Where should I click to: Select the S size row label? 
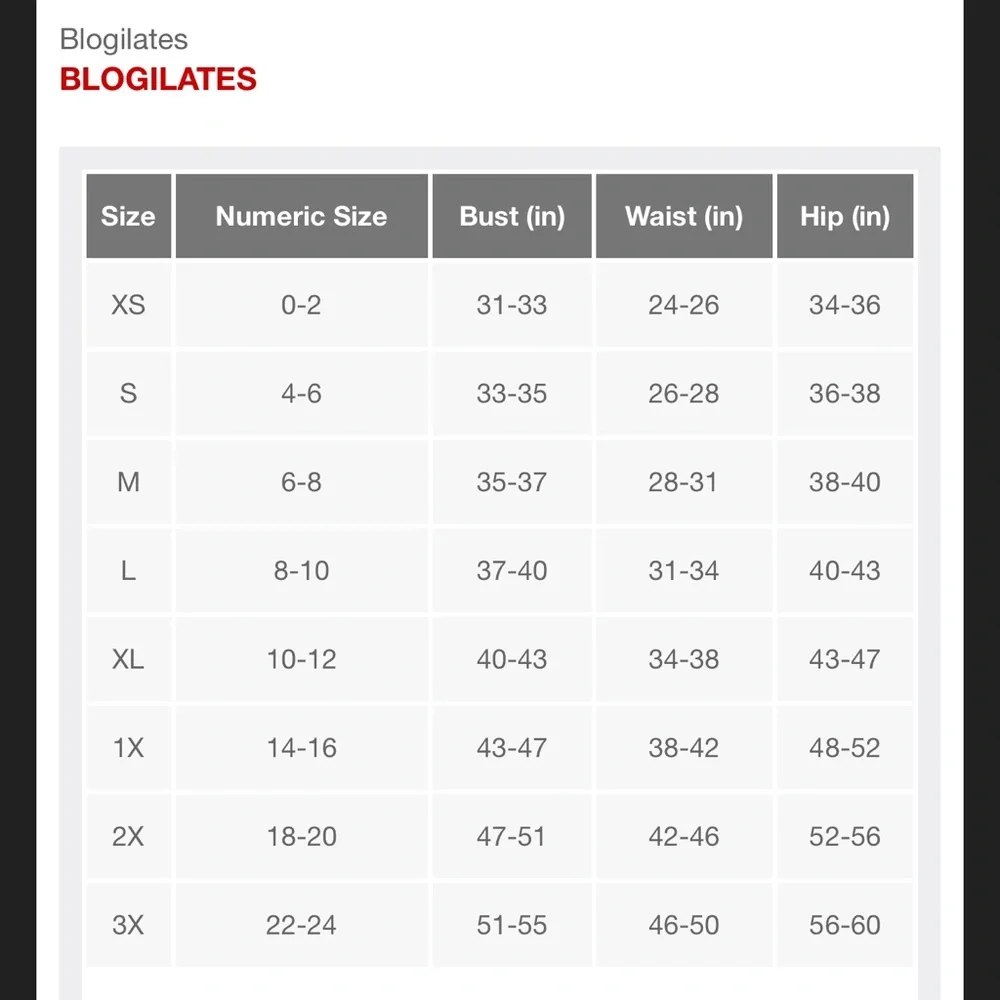(x=128, y=393)
